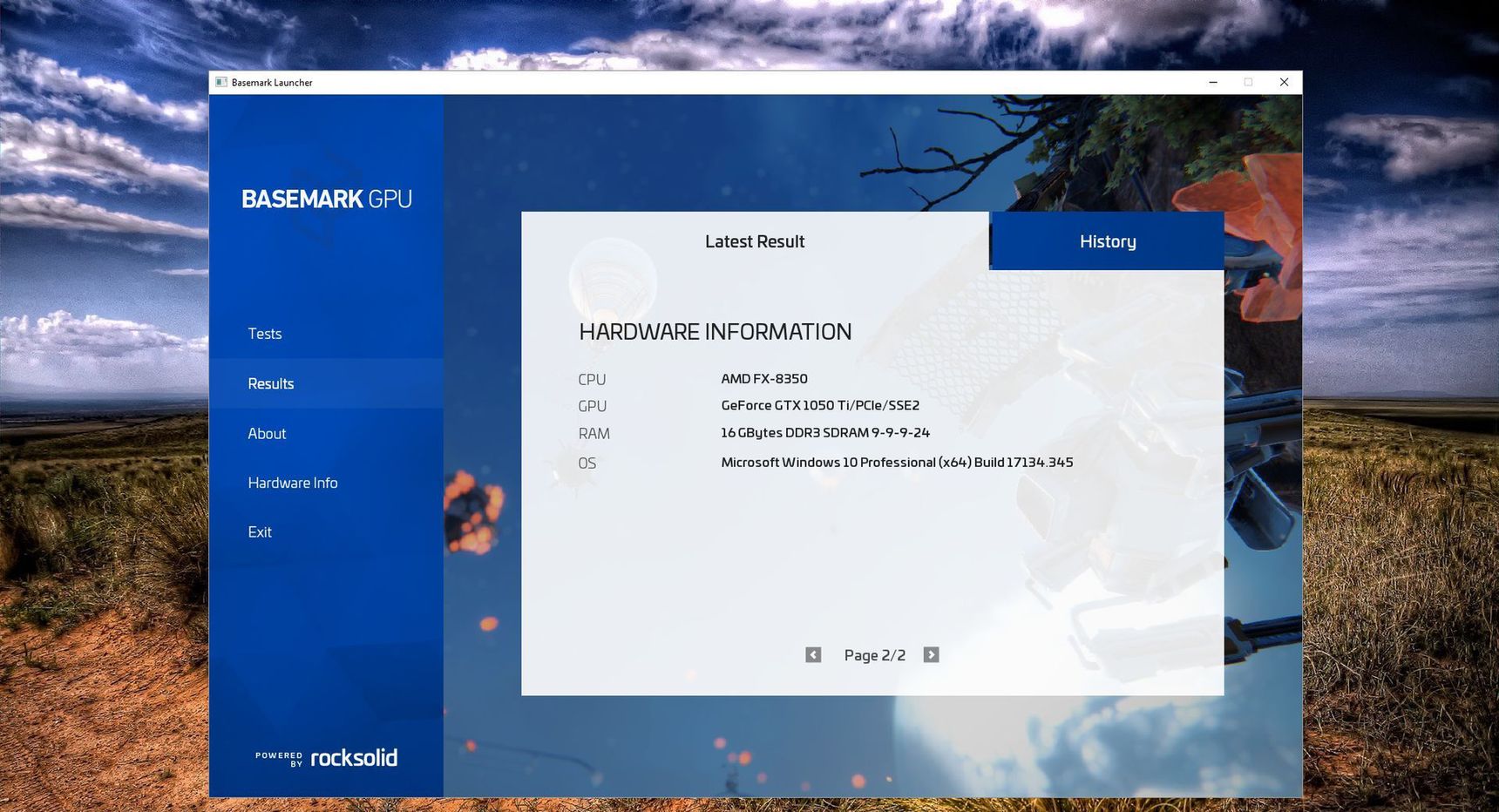Click the GeForce GTX 1050 Ti value
This screenshot has height=812, width=1499.
(820, 405)
